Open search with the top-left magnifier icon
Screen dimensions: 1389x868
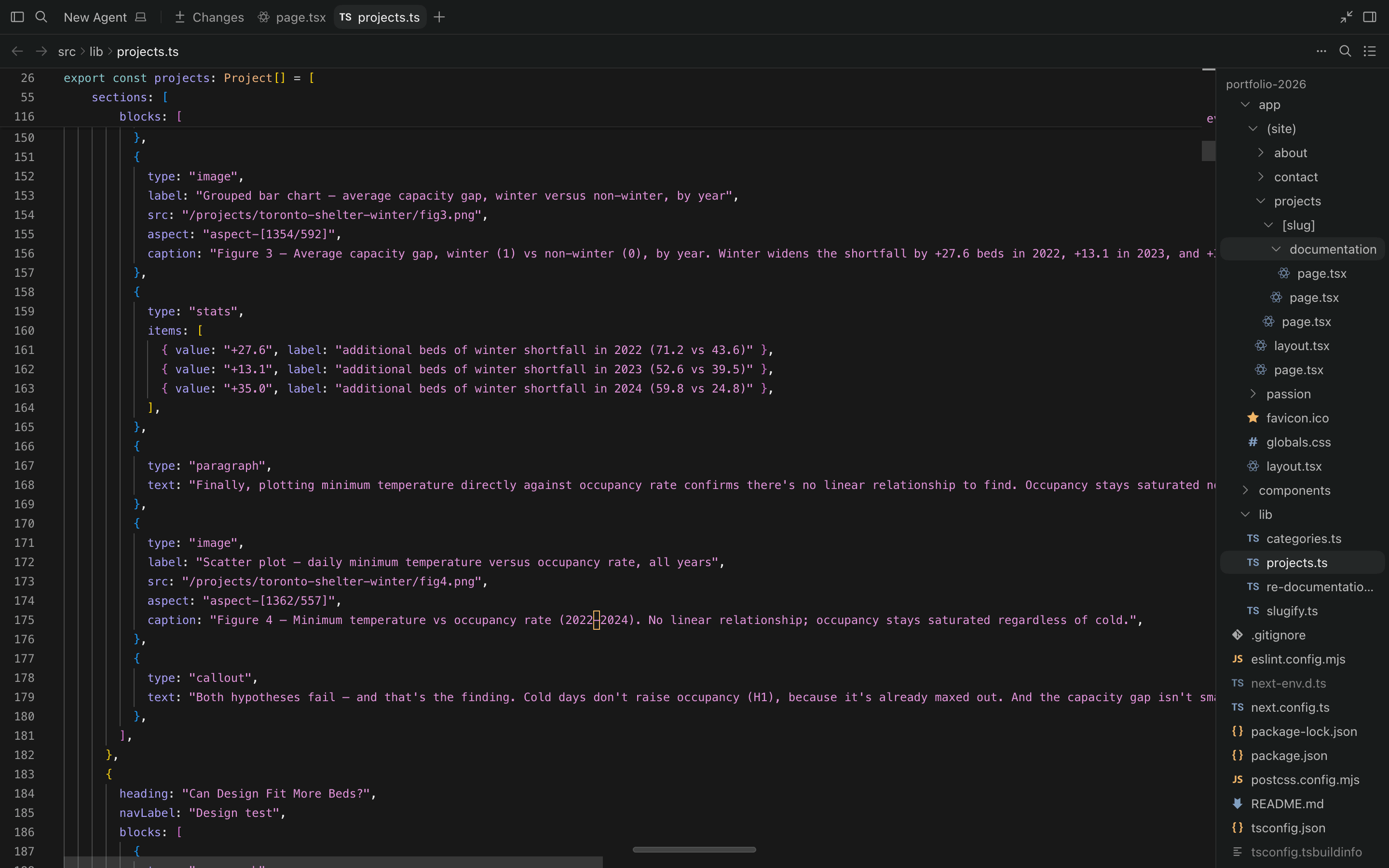click(x=41, y=17)
